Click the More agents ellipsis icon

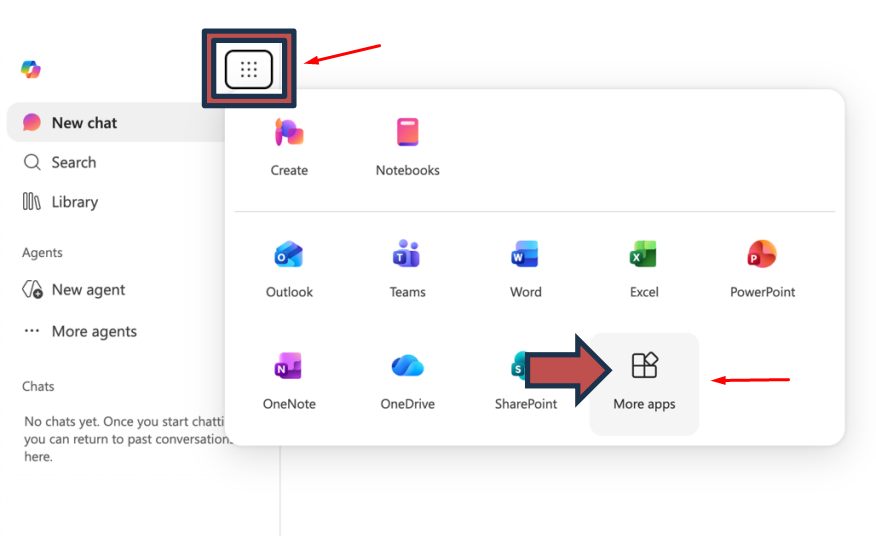coord(32,331)
